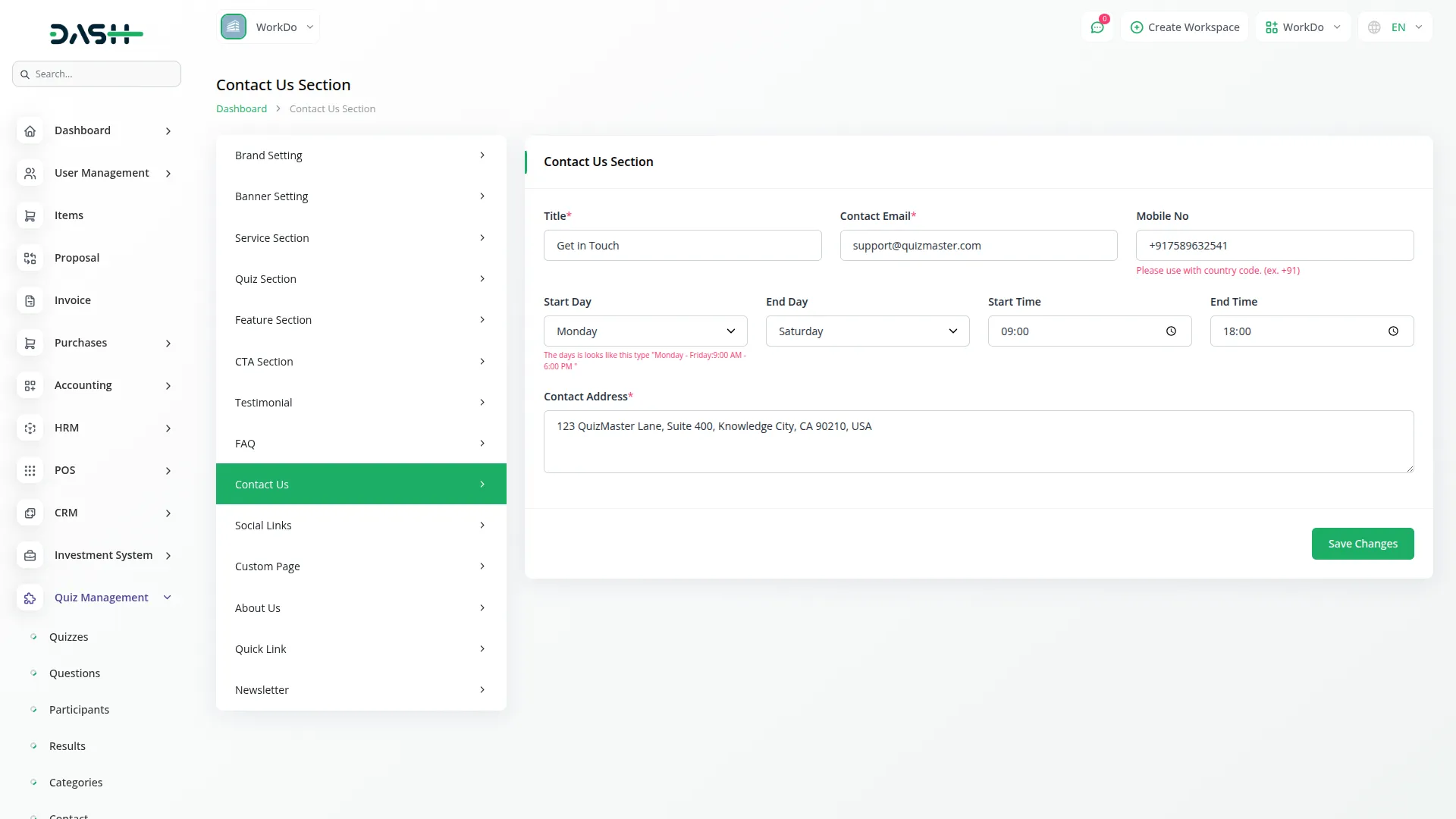Image resolution: width=1456 pixels, height=819 pixels.
Task: Click the Dashboard home icon in sidebar
Action: point(30,131)
